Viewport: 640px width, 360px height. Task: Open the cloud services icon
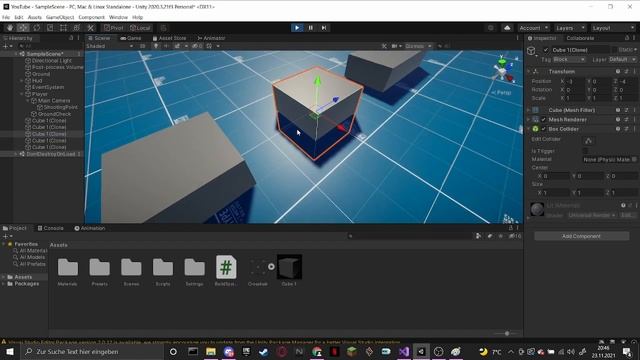click(x=507, y=28)
